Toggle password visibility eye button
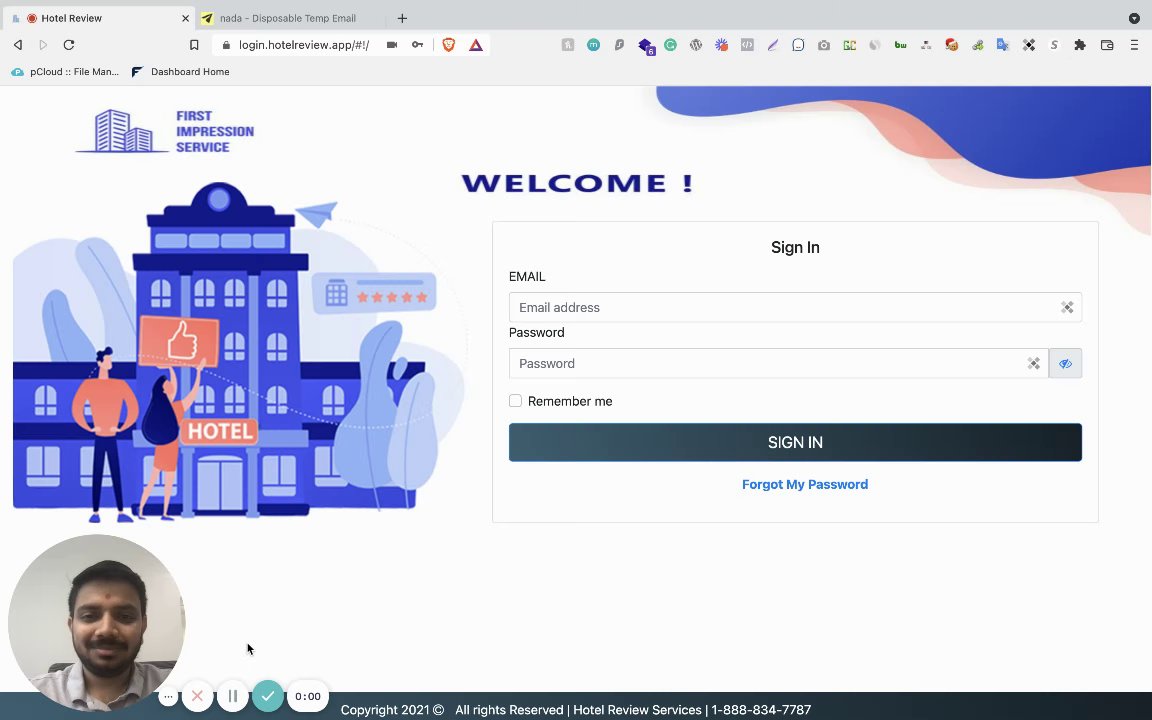 coord(1065,363)
